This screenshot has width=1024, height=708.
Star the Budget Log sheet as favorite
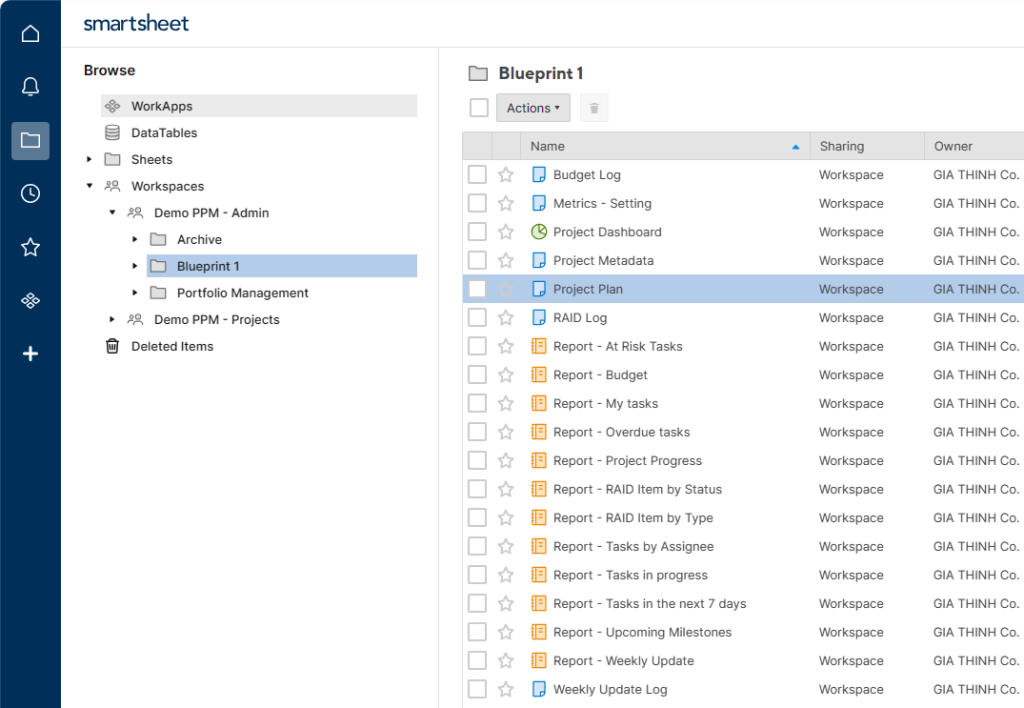[x=506, y=175]
